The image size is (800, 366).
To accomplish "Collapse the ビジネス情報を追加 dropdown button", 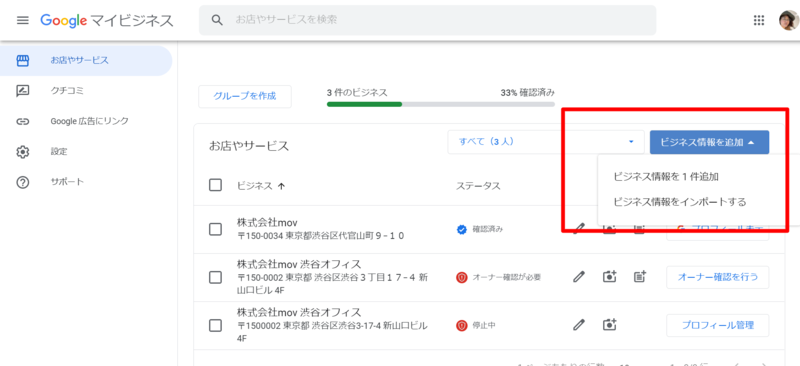I will click(x=709, y=142).
